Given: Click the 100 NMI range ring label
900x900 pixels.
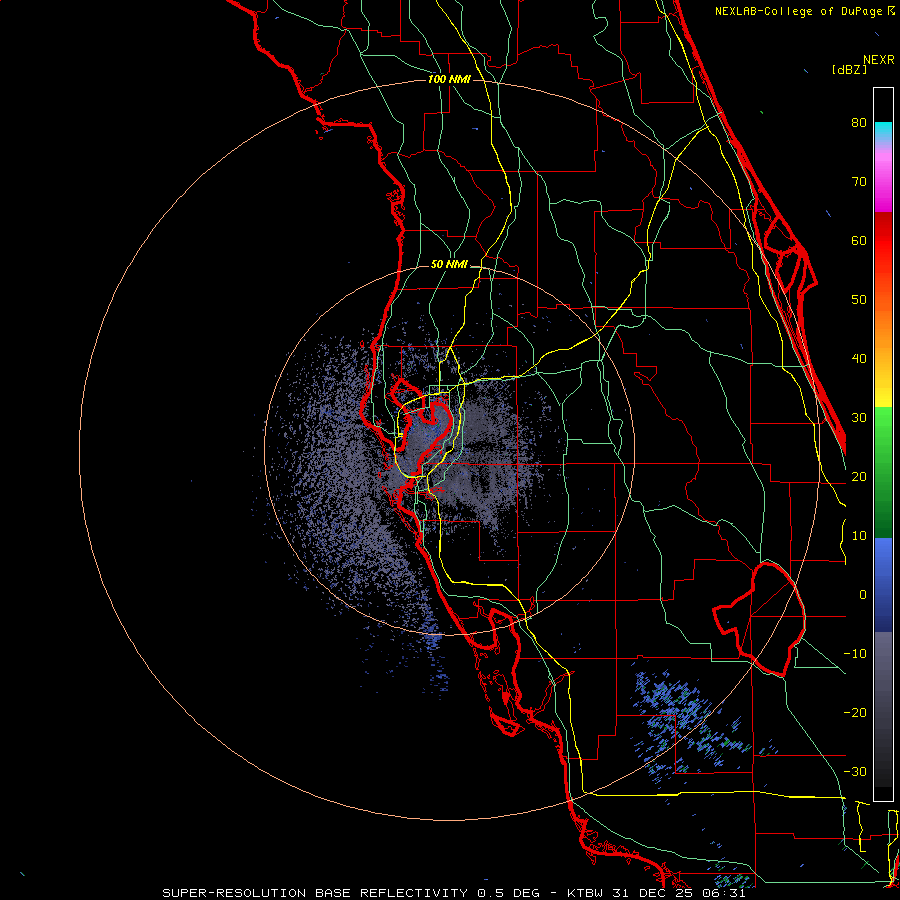Looking at the screenshot, I should pos(449,79).
